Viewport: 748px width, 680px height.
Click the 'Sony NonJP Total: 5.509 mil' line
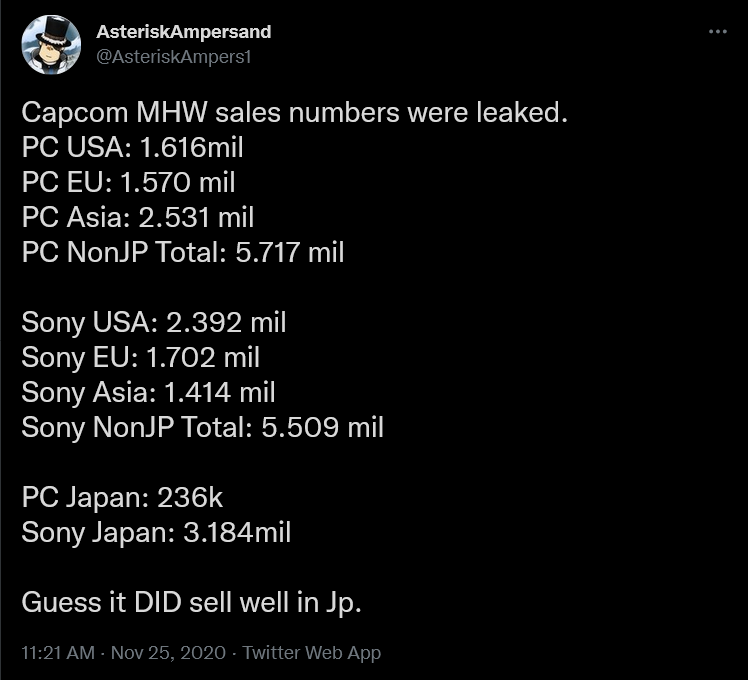(203, 427)
